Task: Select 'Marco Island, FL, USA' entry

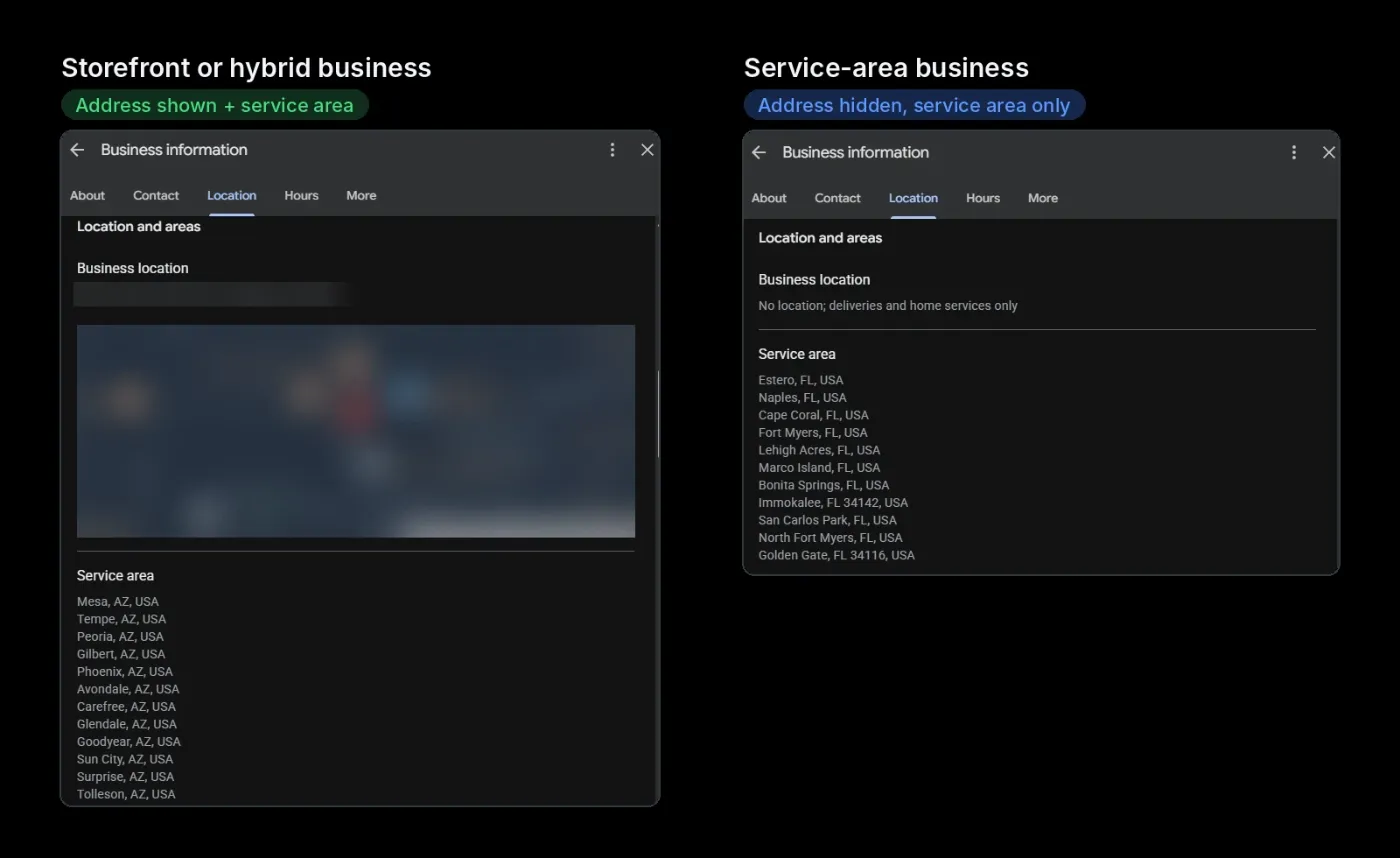Action: click(x=819, y=468)
